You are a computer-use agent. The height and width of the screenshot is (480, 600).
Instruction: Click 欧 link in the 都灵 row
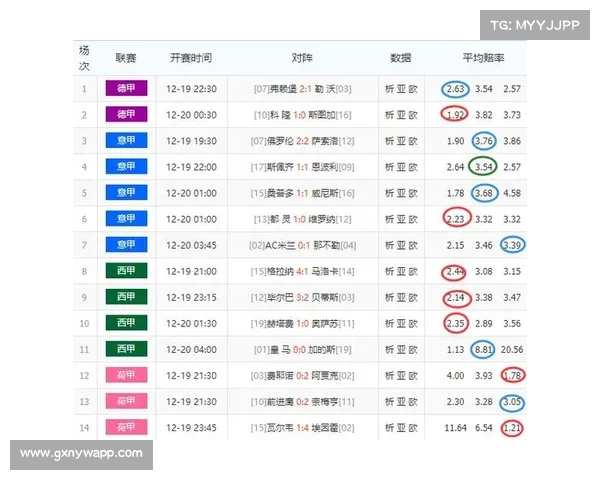413,219
